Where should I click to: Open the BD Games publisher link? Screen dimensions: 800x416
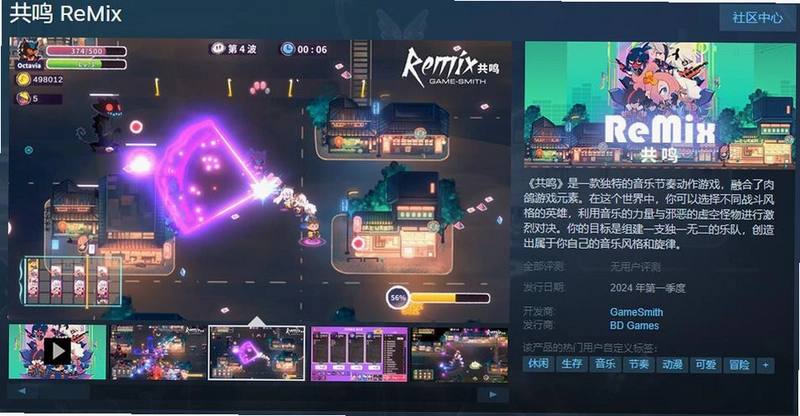634,326
